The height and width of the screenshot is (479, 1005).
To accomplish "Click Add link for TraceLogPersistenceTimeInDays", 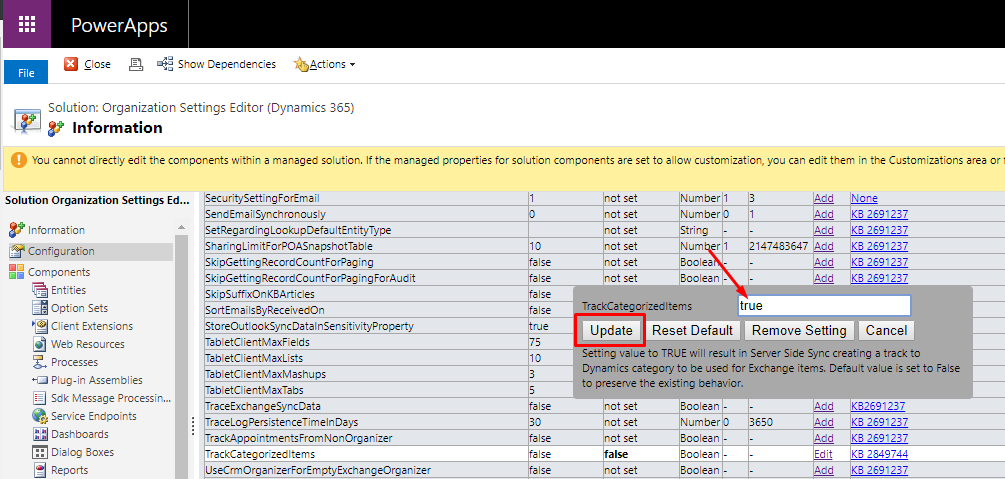I will [824, 422].
